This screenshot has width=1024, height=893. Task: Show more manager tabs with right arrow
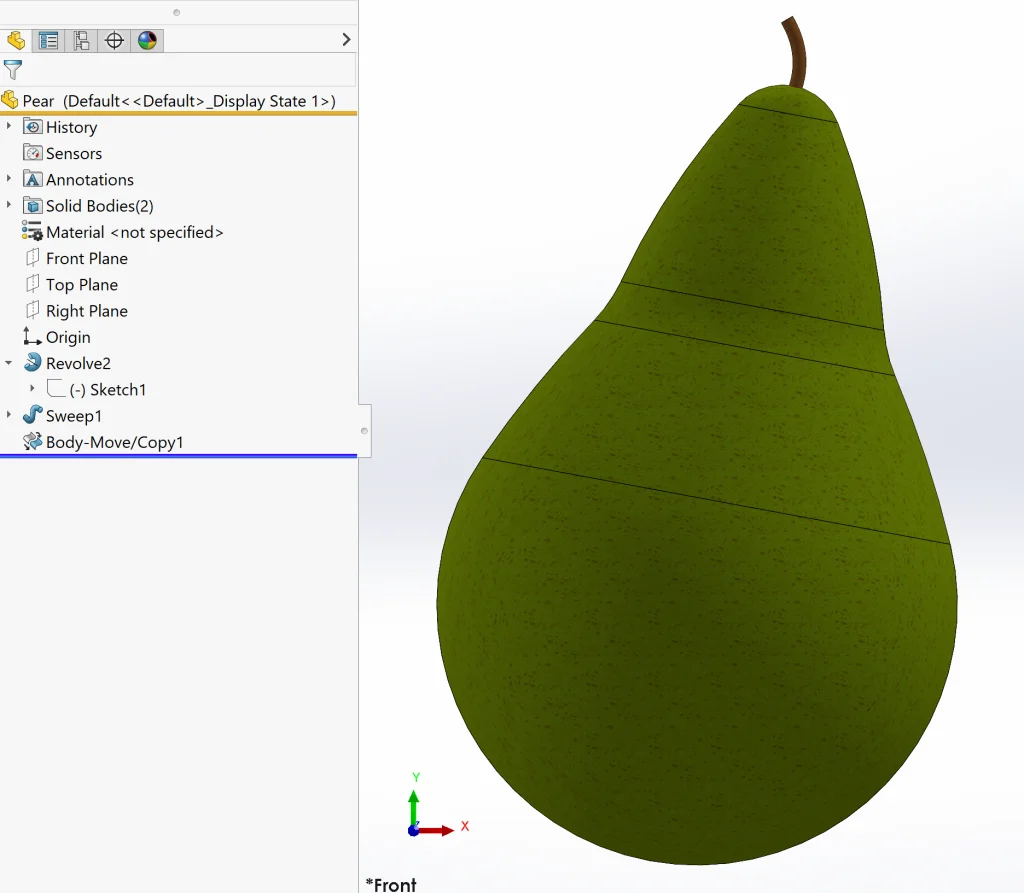tap(346, 40)
